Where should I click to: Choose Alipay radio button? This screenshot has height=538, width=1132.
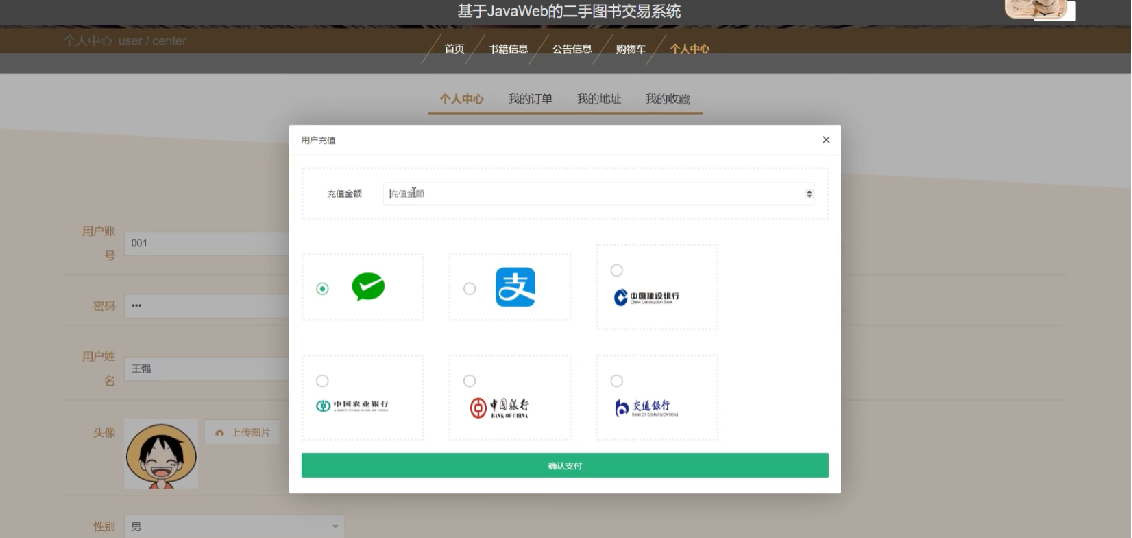[x=469, y=289]
